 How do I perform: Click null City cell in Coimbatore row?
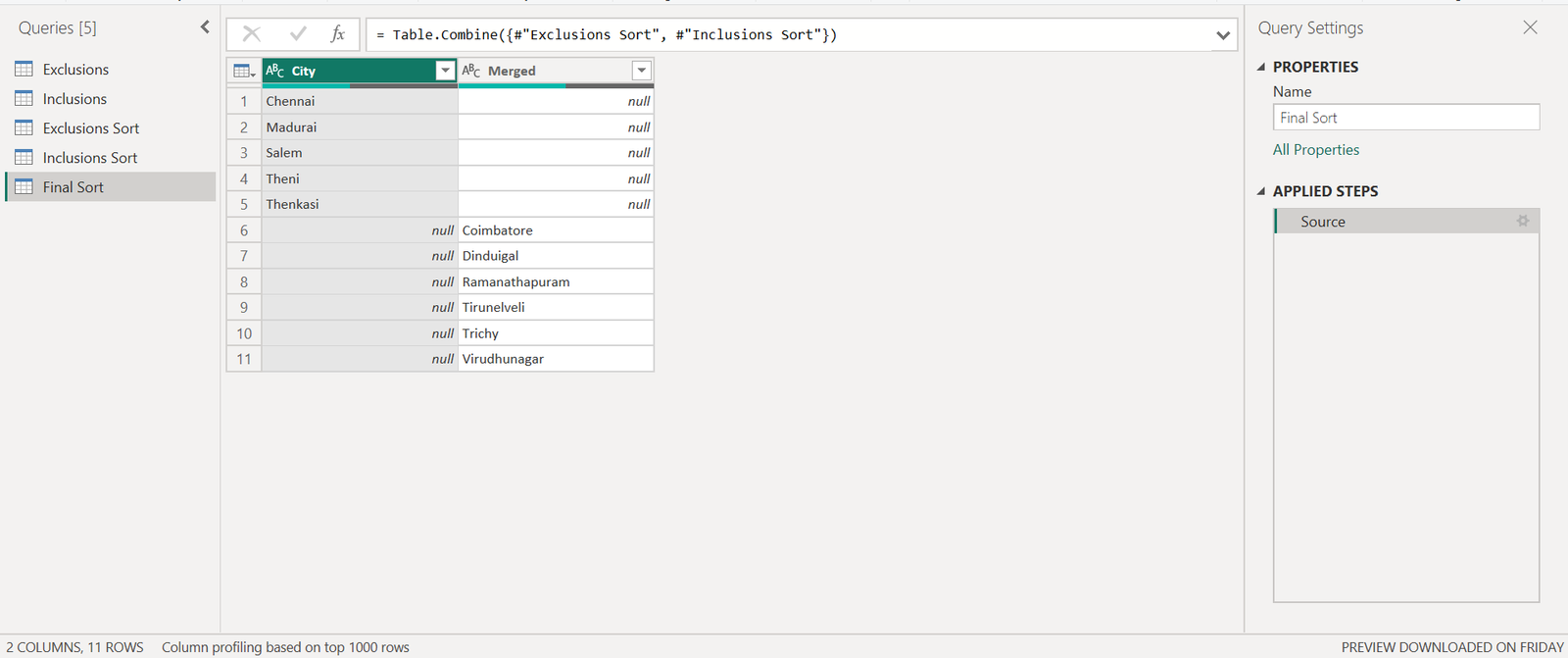360,230
